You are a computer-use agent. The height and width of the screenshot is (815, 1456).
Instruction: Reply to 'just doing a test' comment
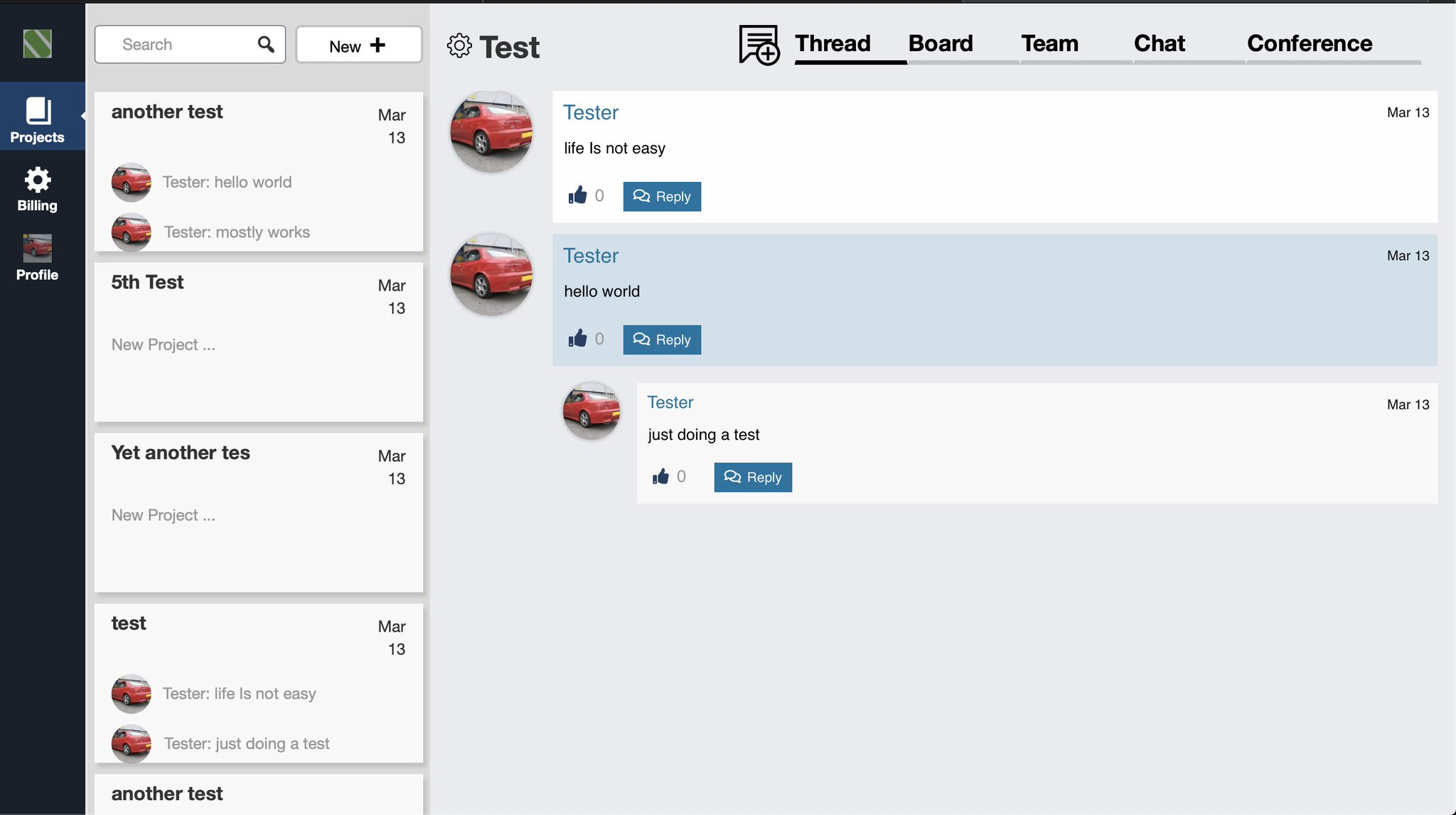[753, 477]
